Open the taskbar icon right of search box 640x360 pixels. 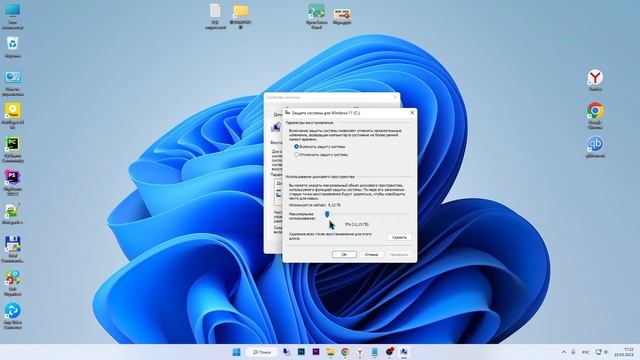tap(287, 352)
